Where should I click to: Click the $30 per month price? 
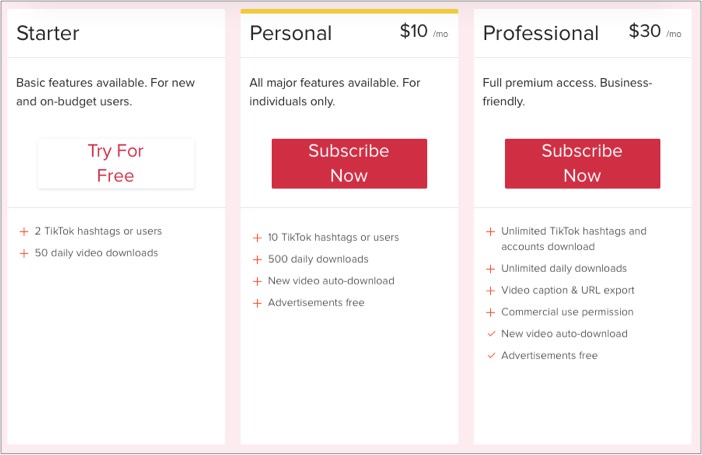[x=655, y=31]
